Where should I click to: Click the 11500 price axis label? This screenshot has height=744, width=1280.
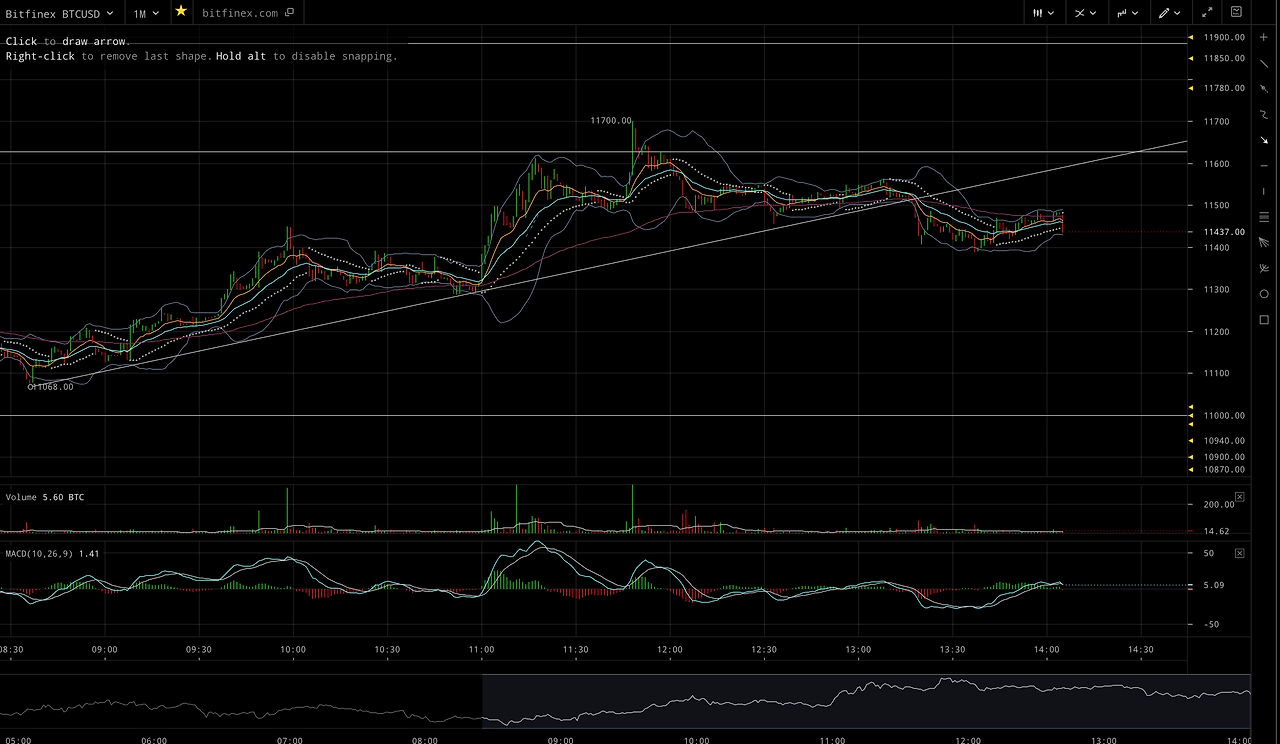click(x=1217, y=206)
